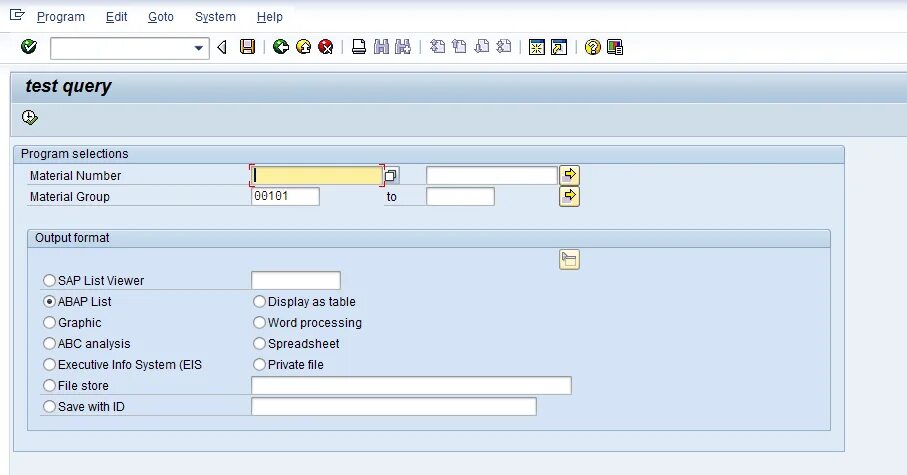Open the yellow Help question mark icon

coord(592,47)
